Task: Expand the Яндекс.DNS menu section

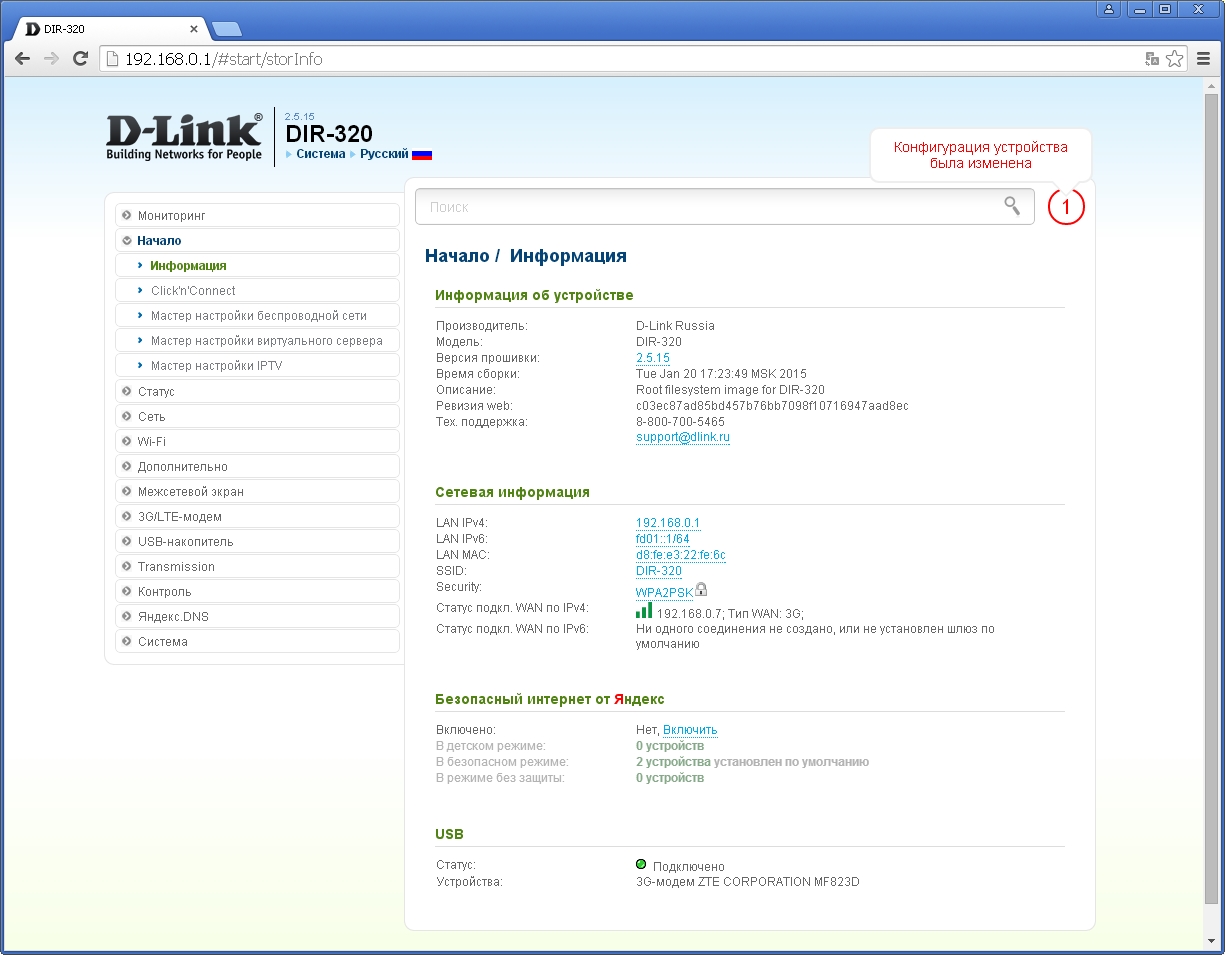Action: (257, 616)
